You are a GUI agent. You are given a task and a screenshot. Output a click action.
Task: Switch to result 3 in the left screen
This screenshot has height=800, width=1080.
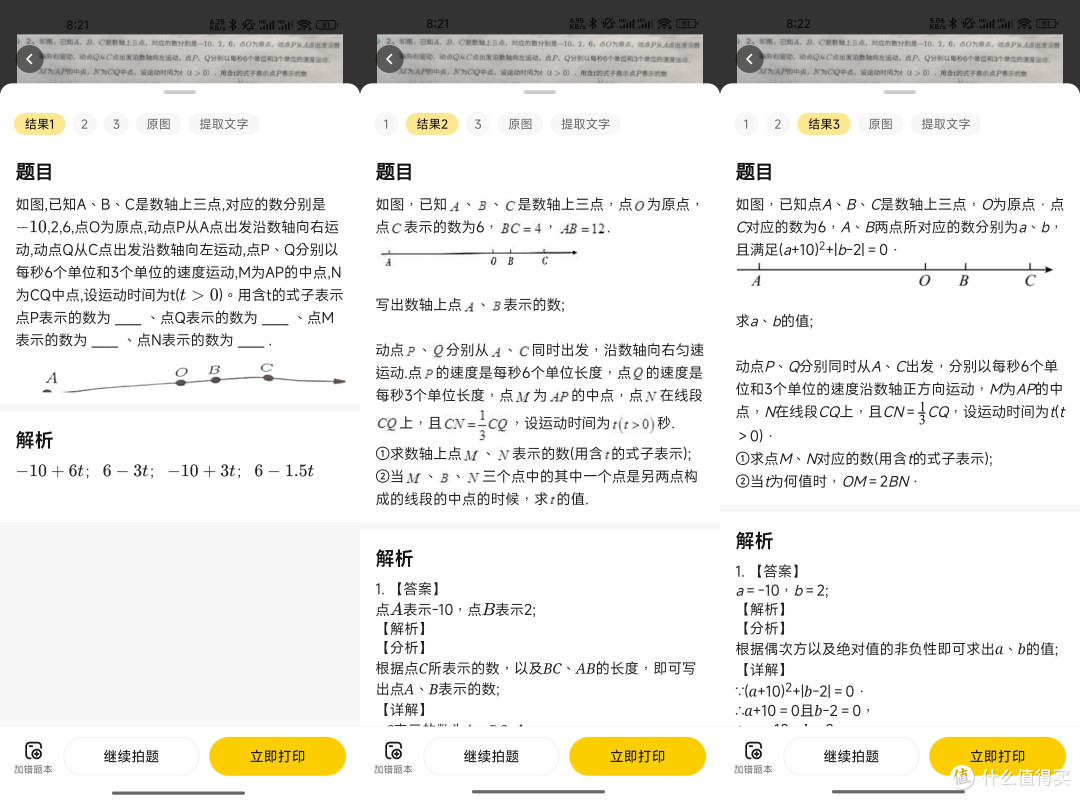click(x=116, y=124)
